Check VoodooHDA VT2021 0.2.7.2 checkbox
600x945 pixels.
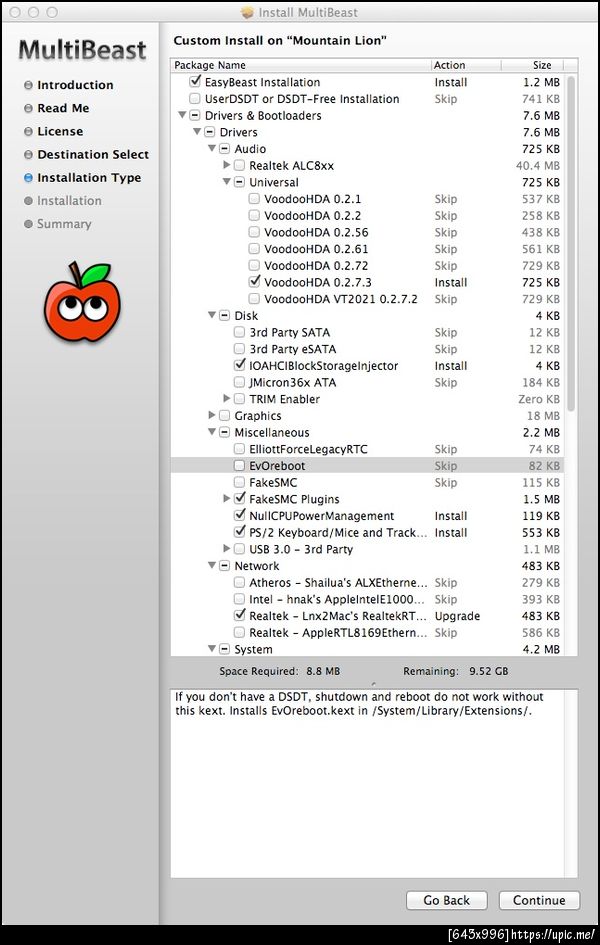[x=254, y=298]
